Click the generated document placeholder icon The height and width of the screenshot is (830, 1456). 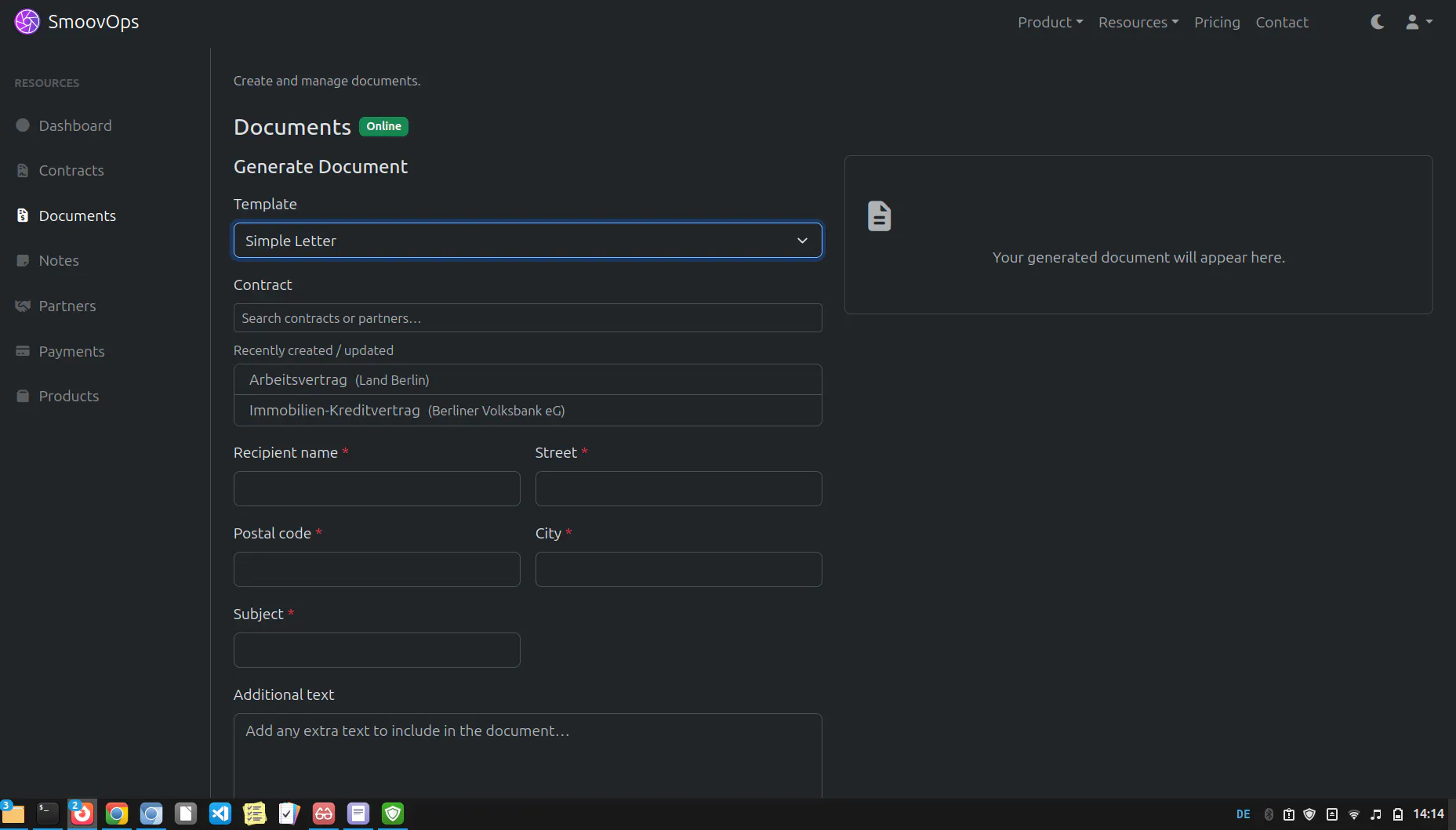pyautogui.click(x=879, y=216)
